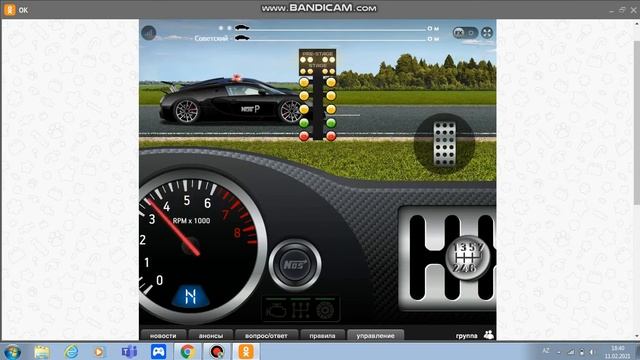
Task: Click the starting lights tree
Action: tap(318, 95)
